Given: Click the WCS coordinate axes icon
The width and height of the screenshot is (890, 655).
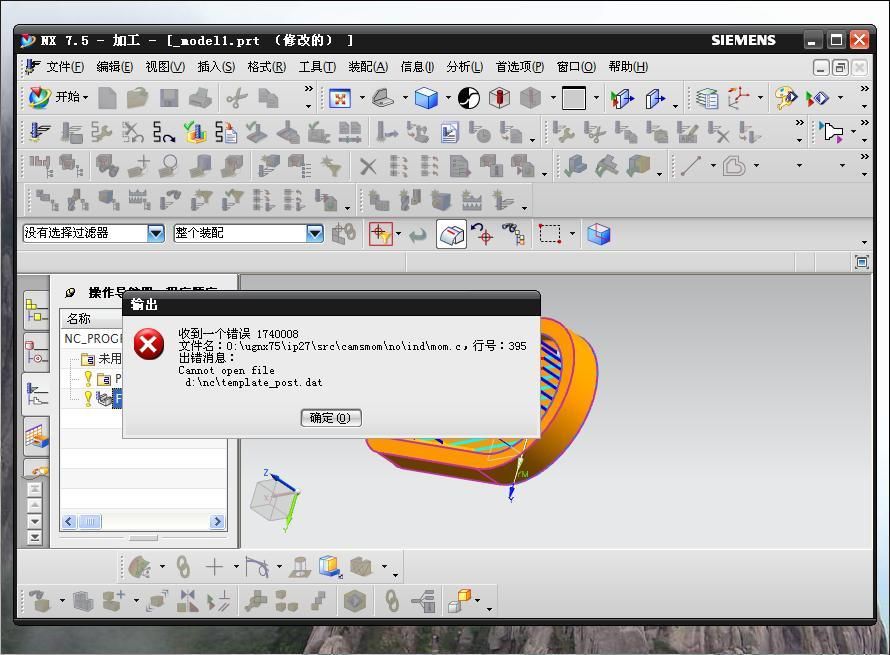Looking at the screenshot, I should click(x=740, y=98).
